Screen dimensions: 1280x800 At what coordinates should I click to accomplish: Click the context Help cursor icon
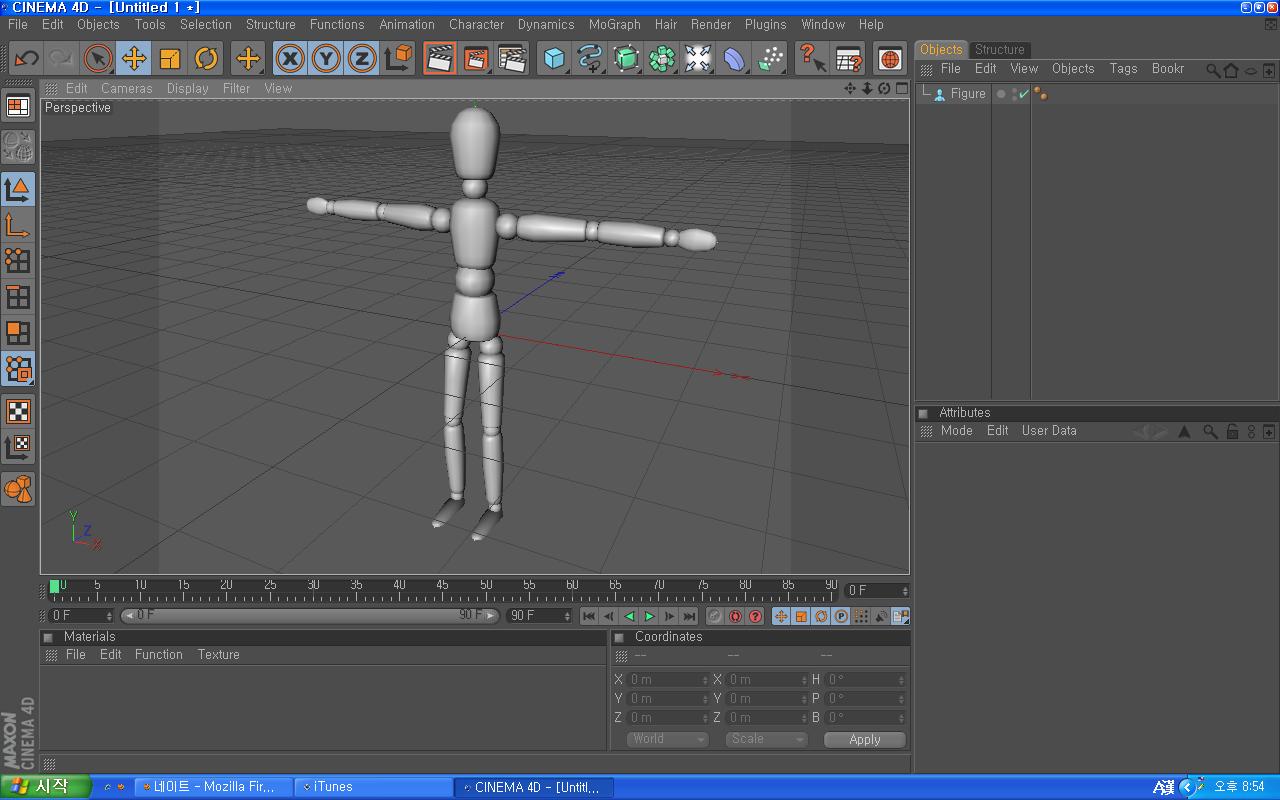[812, 59]
